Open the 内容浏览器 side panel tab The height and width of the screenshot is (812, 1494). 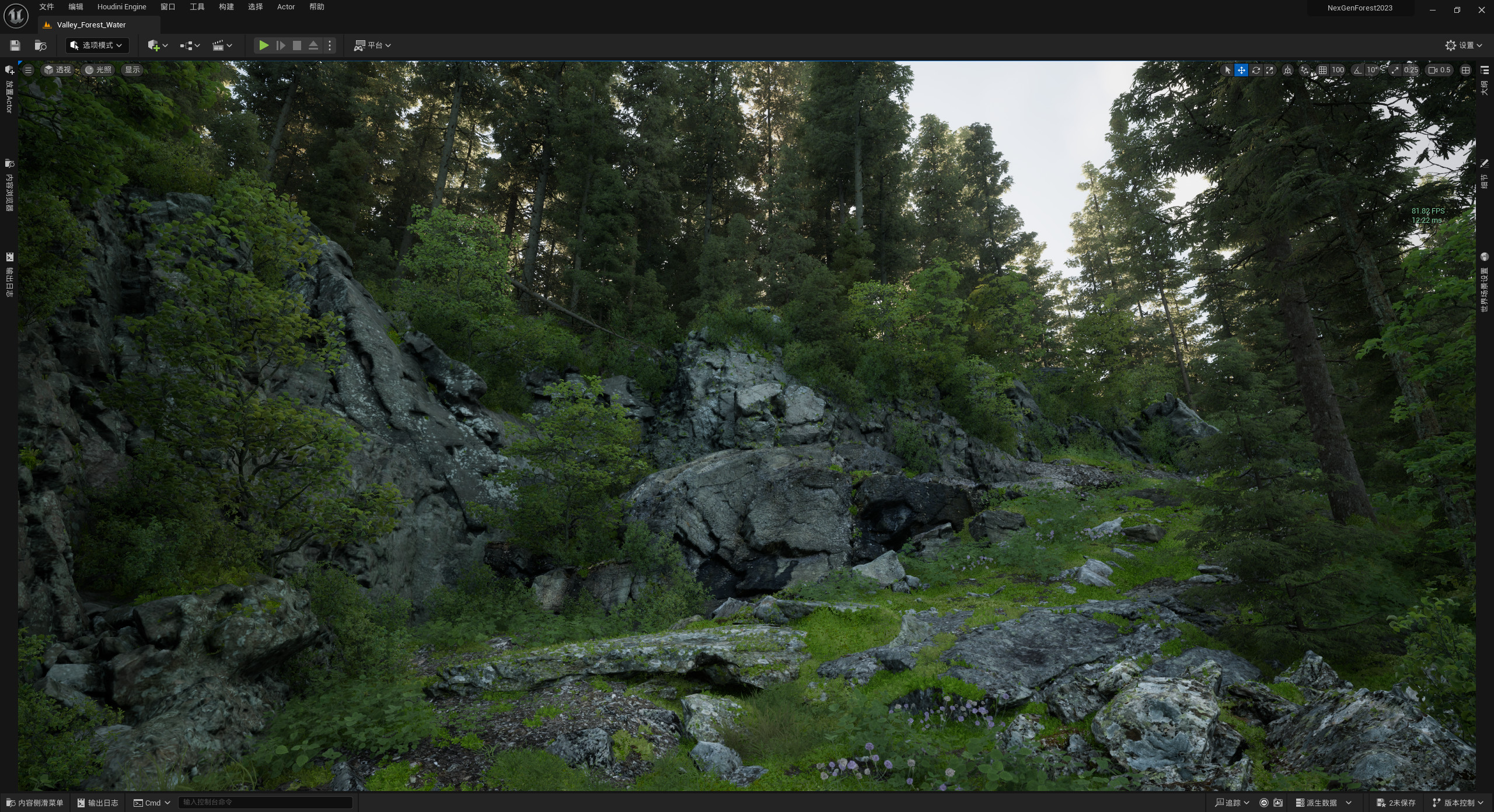click(9, 185)
